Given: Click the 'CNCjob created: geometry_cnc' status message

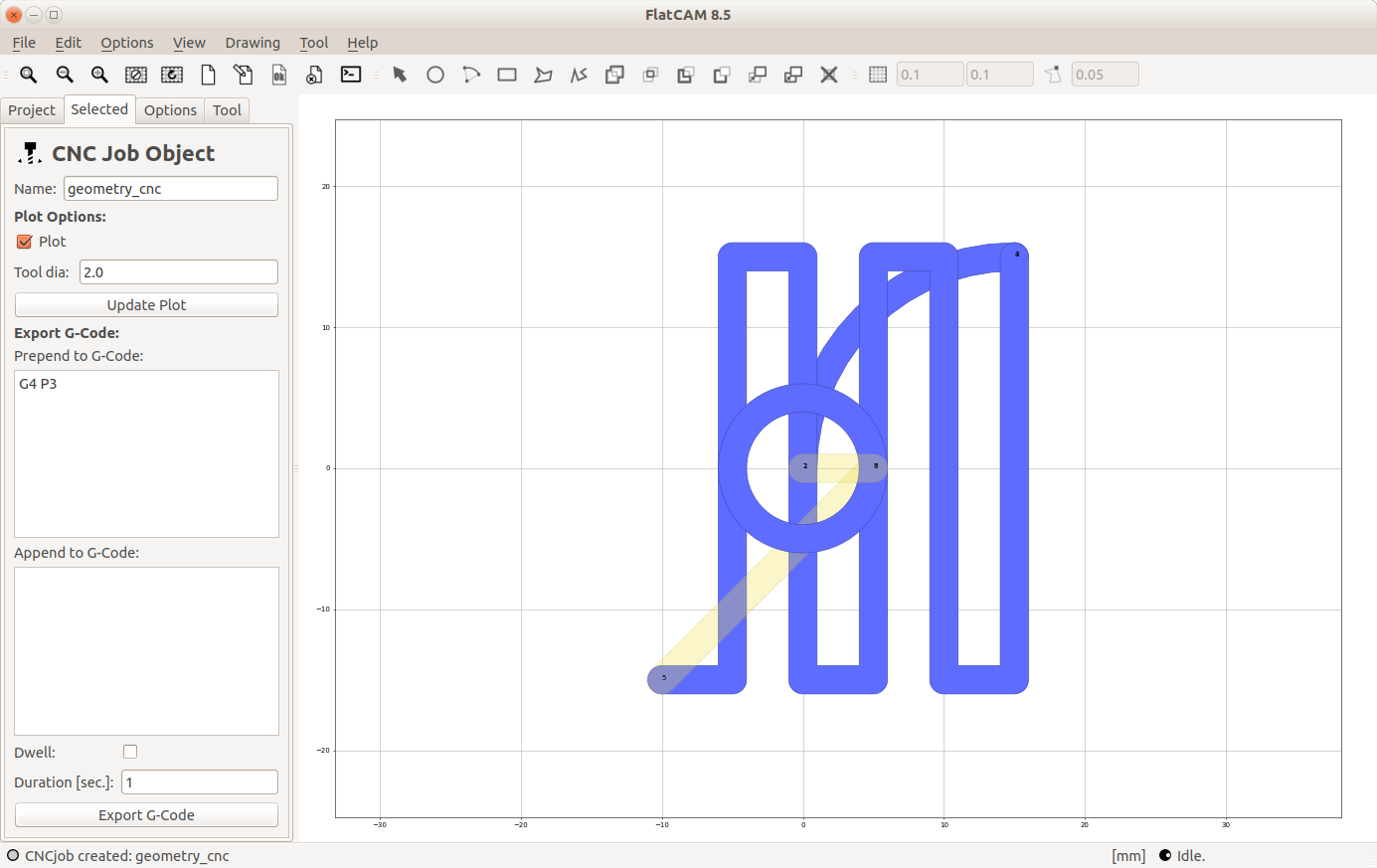Looking at the screenshot, I should coord(126,856).
